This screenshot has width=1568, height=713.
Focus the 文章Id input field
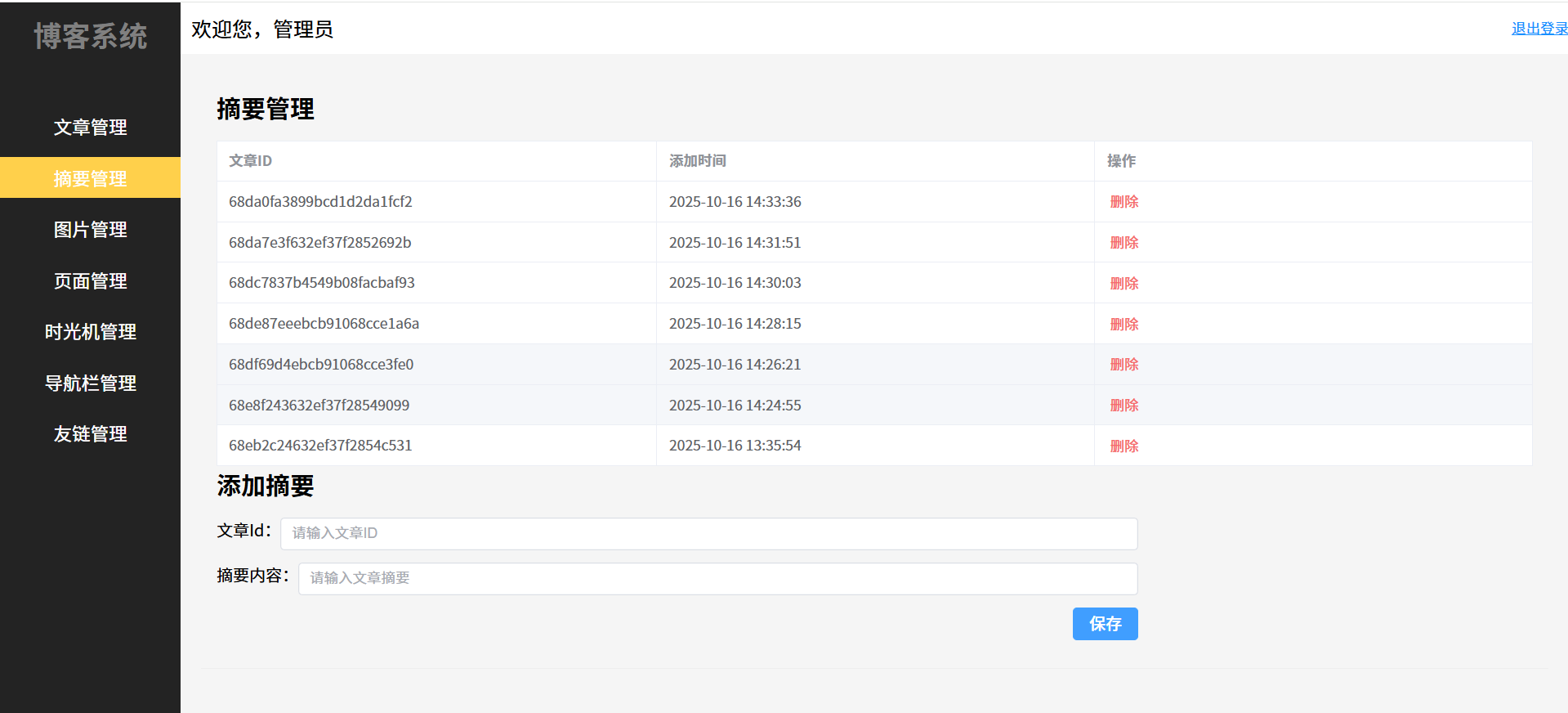click(708, 533)
